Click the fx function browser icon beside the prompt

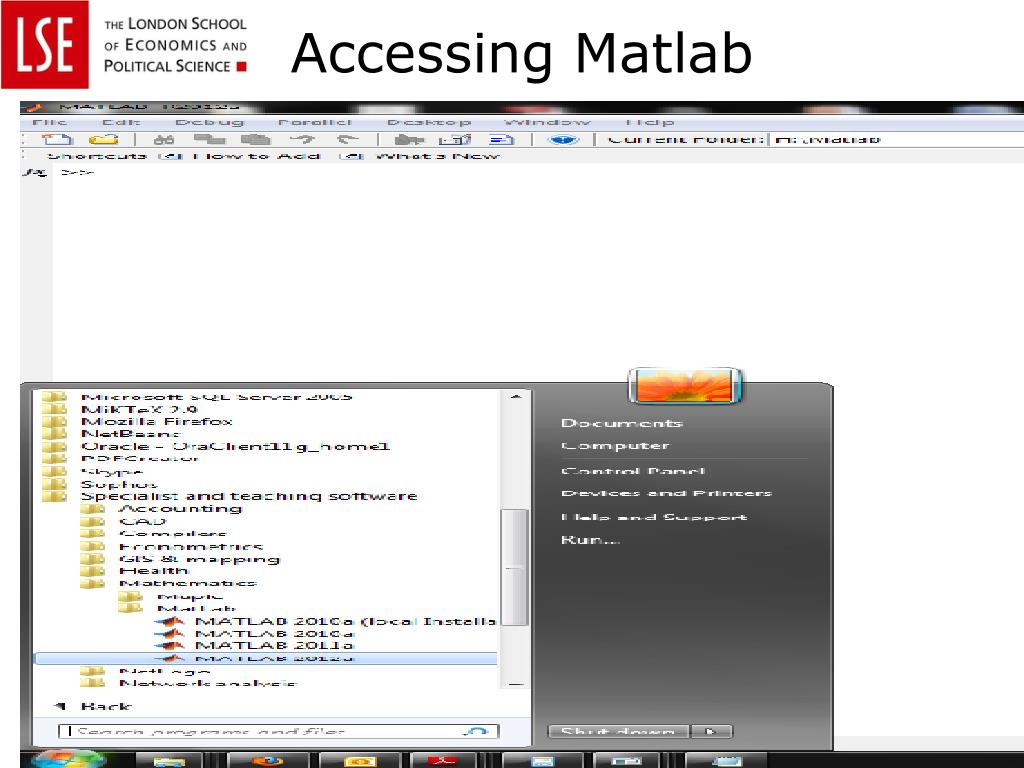point(35,172)
